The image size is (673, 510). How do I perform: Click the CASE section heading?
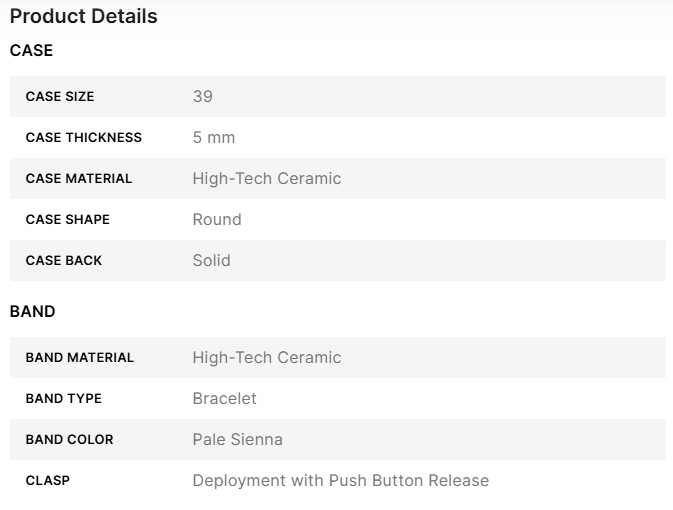(31, 50)
